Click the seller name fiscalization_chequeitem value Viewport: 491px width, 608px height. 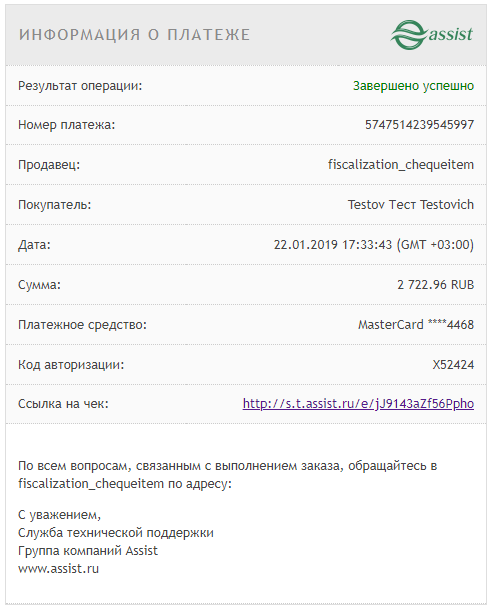pyautogui.click(x=401, y=165)
